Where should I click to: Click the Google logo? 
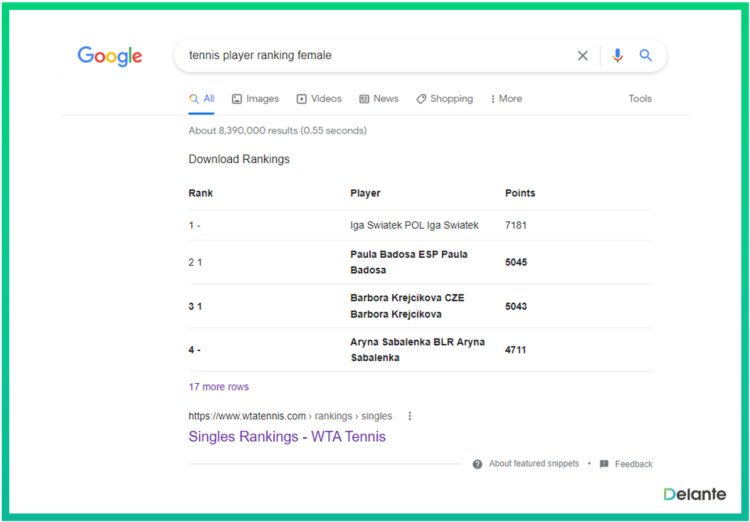tap(110, 56)
